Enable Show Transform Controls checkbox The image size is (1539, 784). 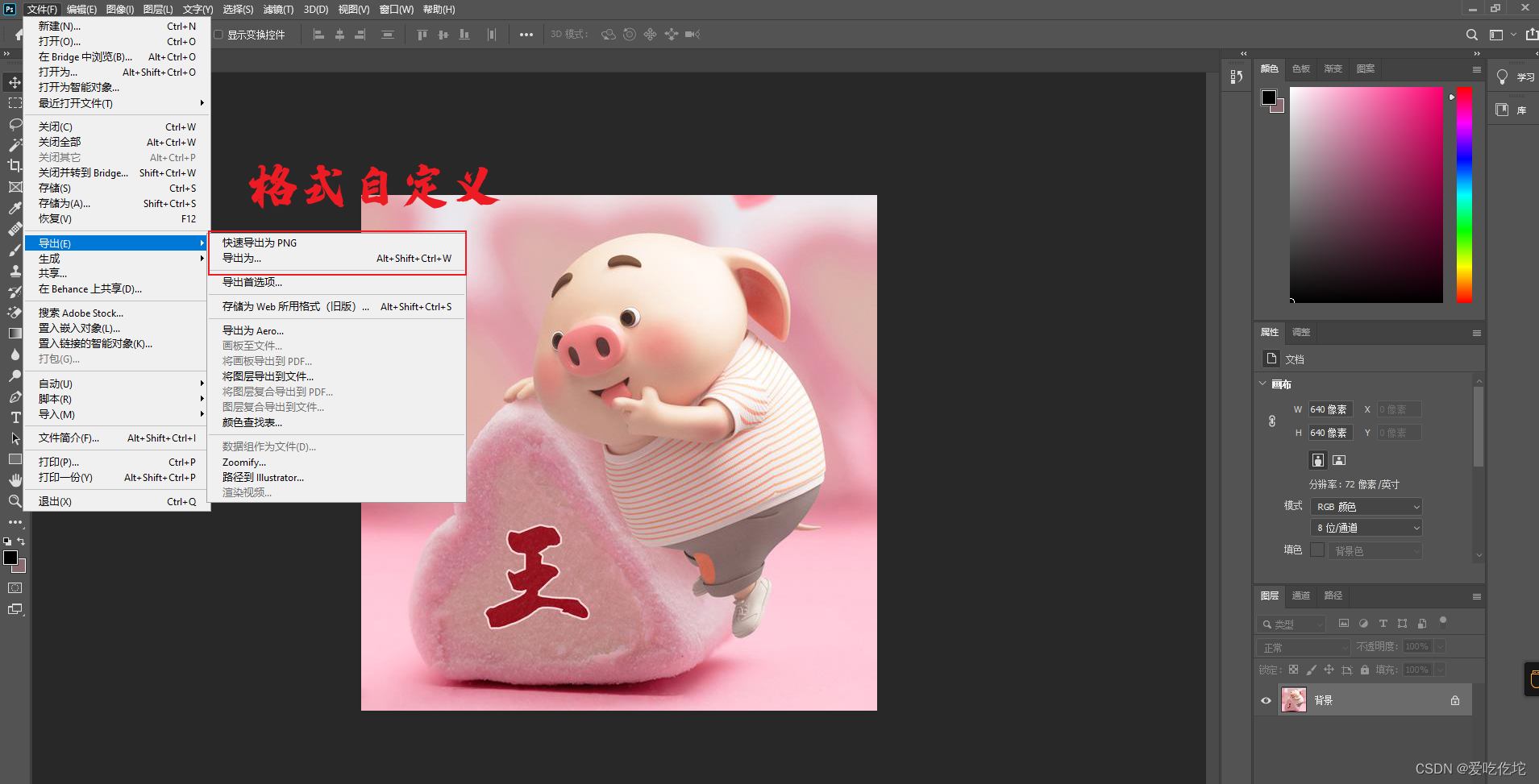[218, 35]
